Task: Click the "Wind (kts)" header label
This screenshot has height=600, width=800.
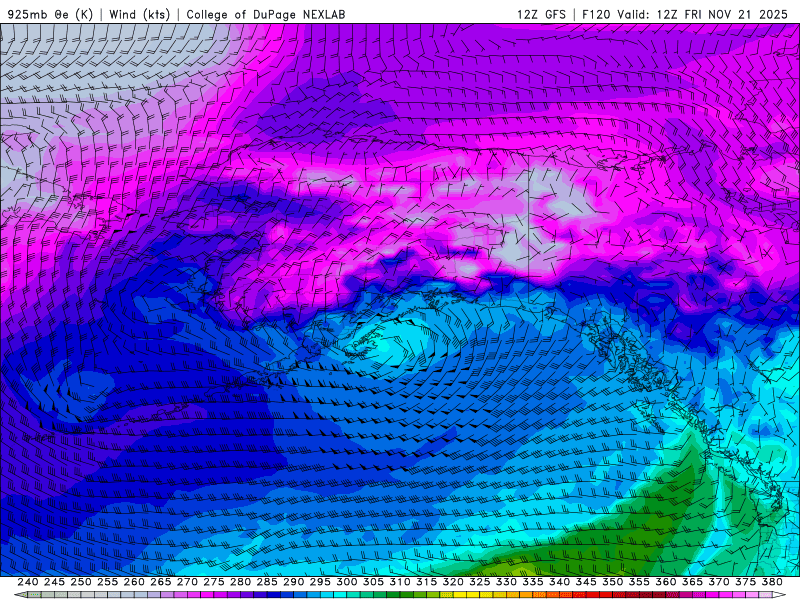Action: pos(140,14)
